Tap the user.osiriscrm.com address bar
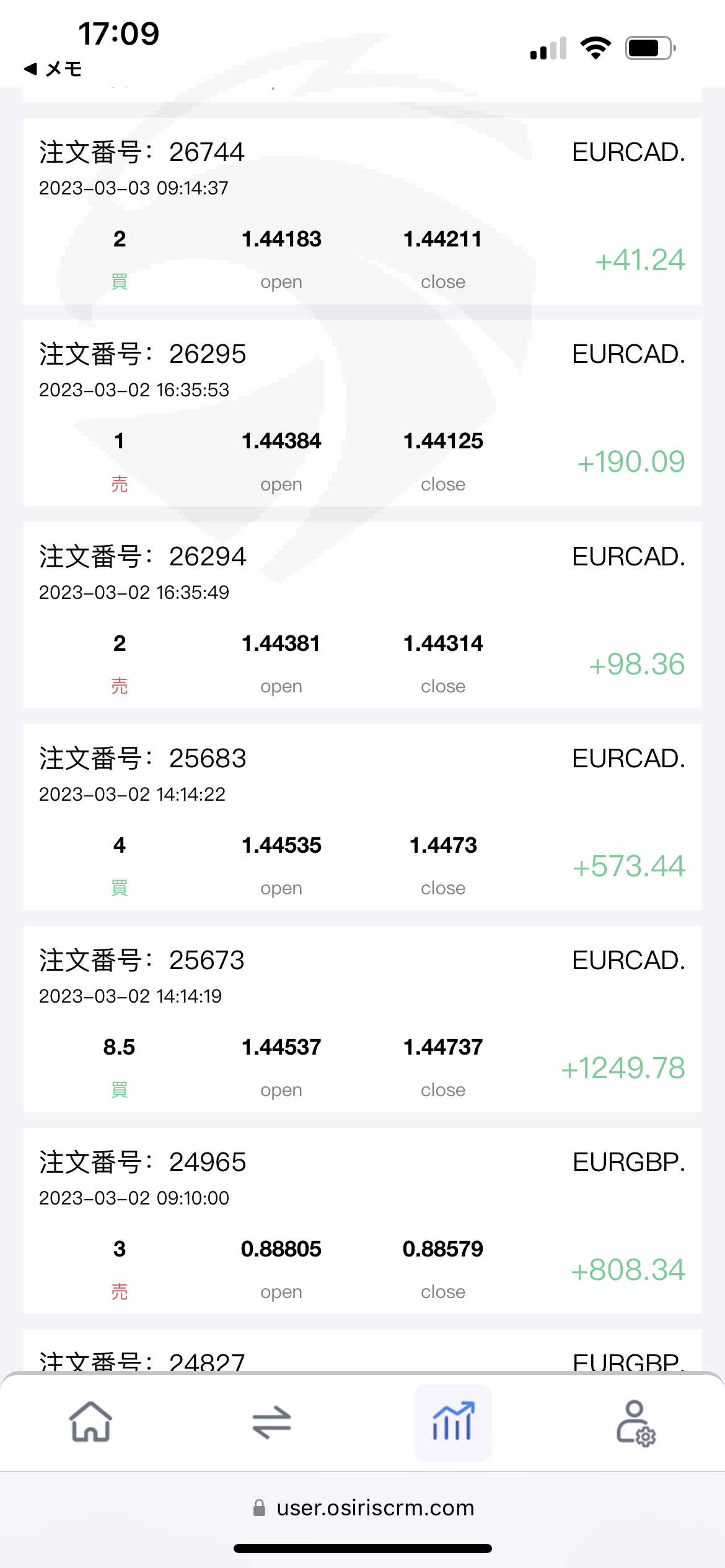The image size is (725, 1568). (x=375, y=1507)
